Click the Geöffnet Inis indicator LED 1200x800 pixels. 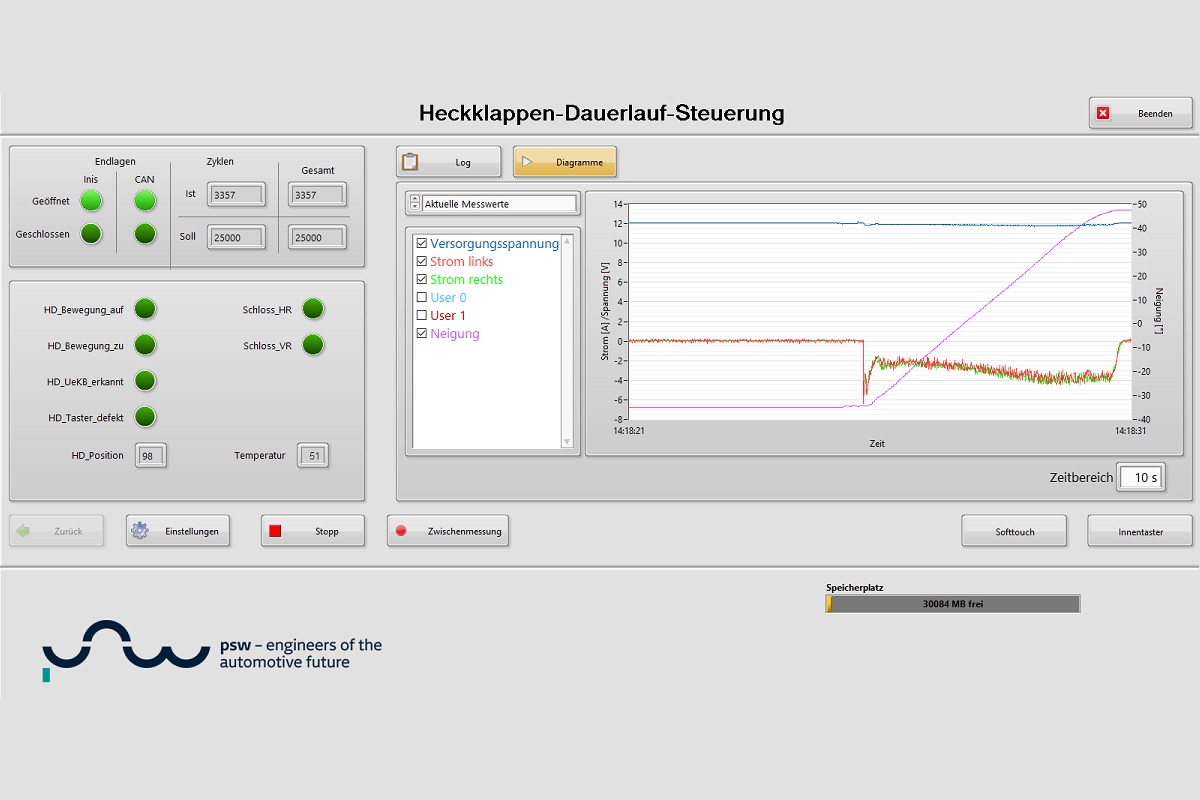tap(91, 201)
